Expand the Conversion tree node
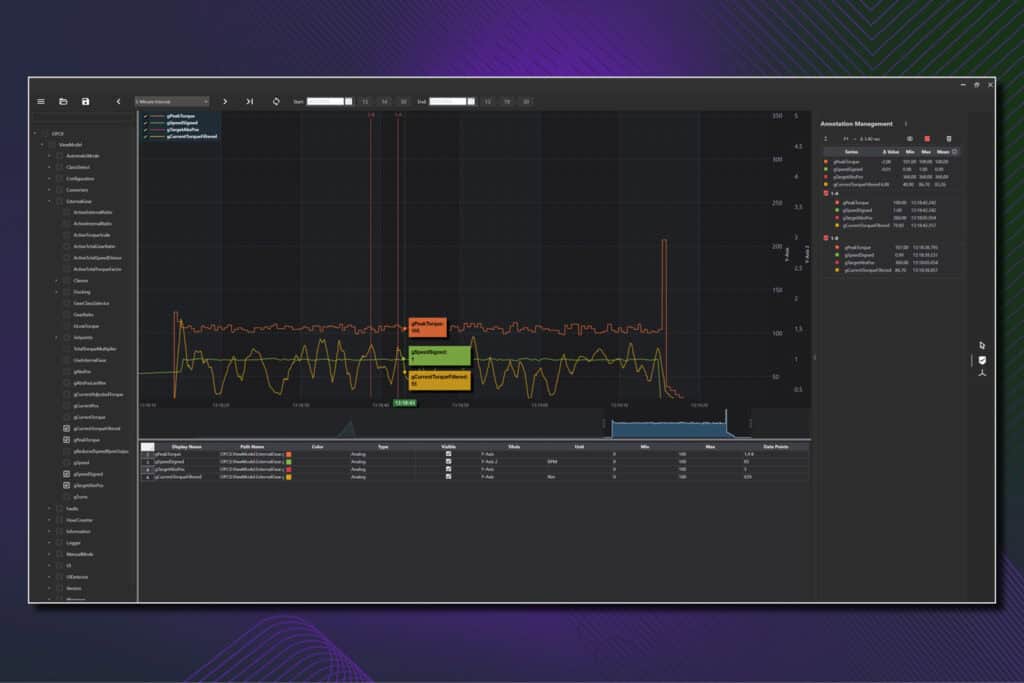The image size is (1024, 683). click(49, 190)
